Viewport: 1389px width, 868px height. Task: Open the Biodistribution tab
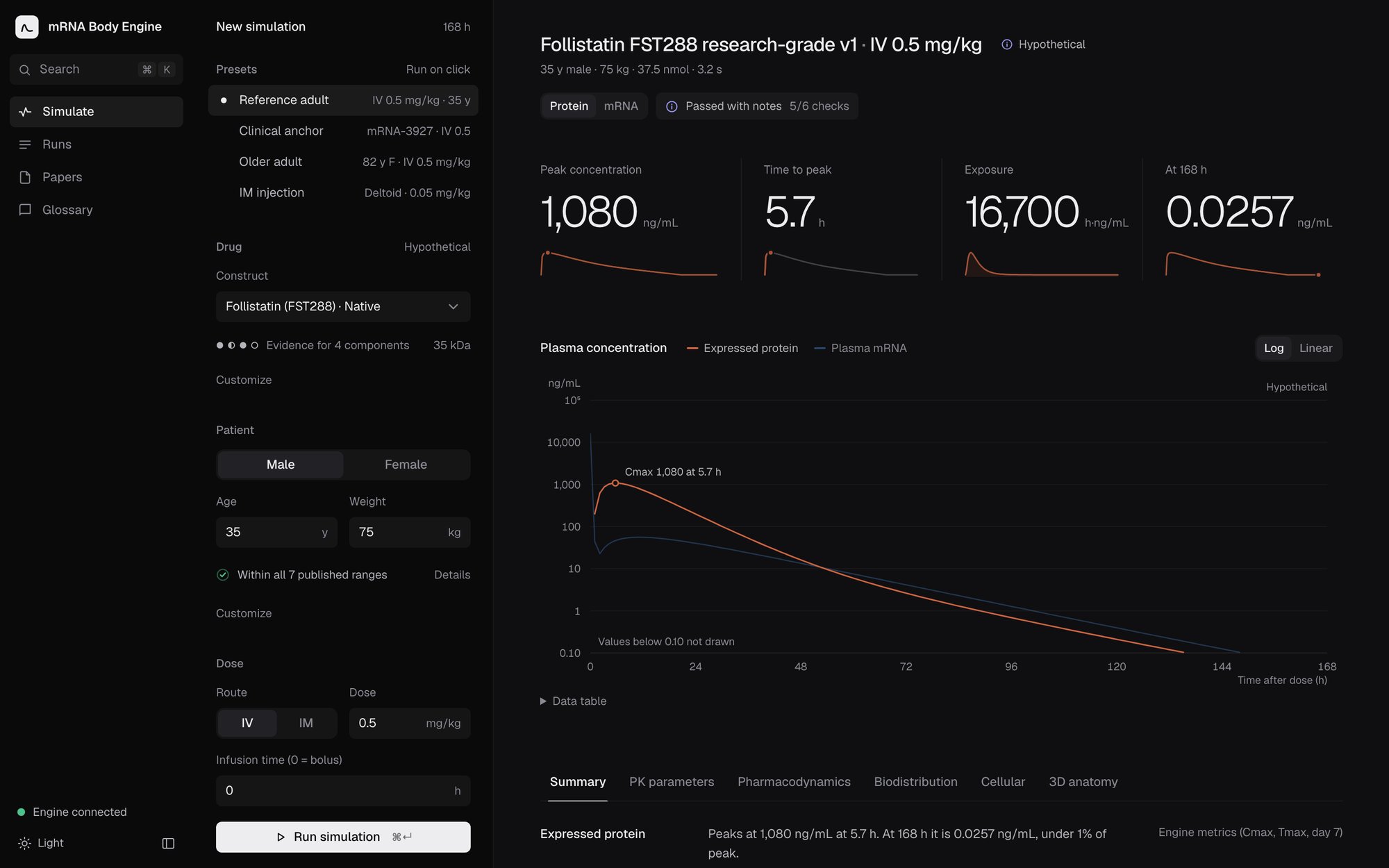click(x=915, y=782)
